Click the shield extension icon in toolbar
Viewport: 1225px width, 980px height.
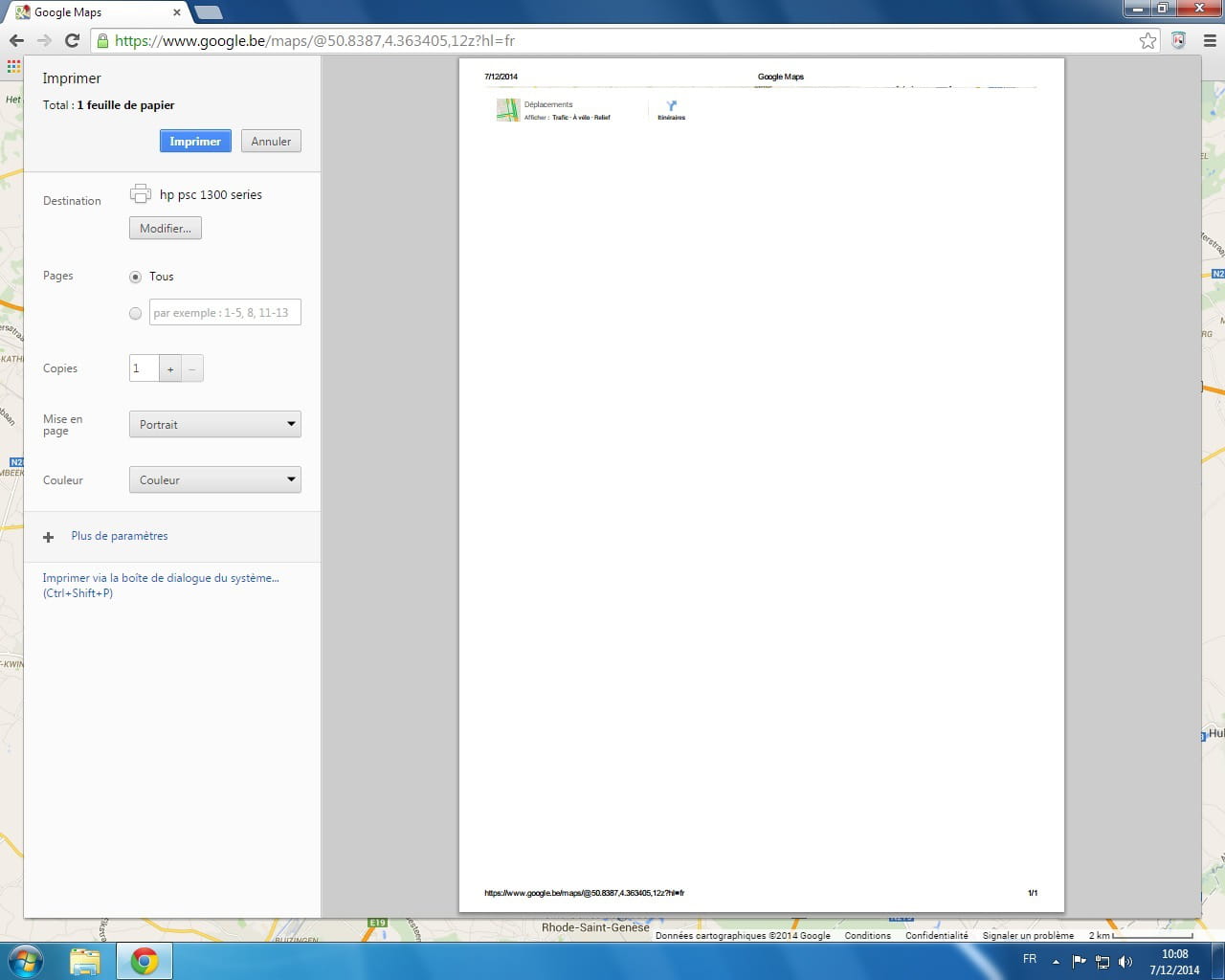[1179, 40]
